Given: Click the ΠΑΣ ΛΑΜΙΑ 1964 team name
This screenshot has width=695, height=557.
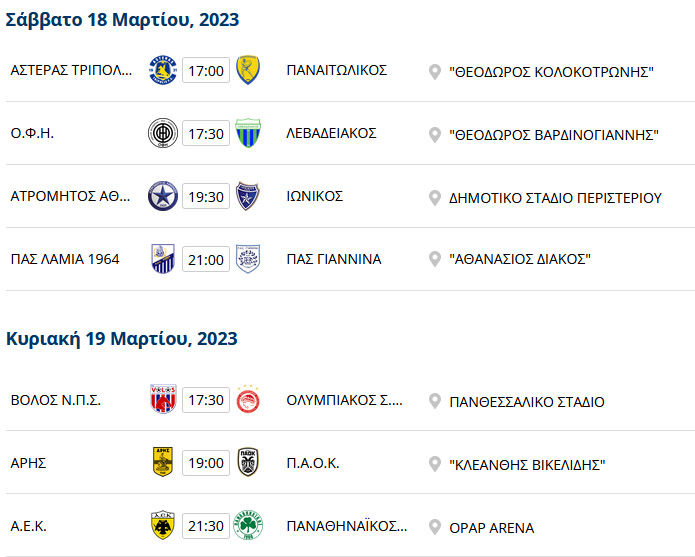Looking at the screenshot, I should [x=65, y=259].
